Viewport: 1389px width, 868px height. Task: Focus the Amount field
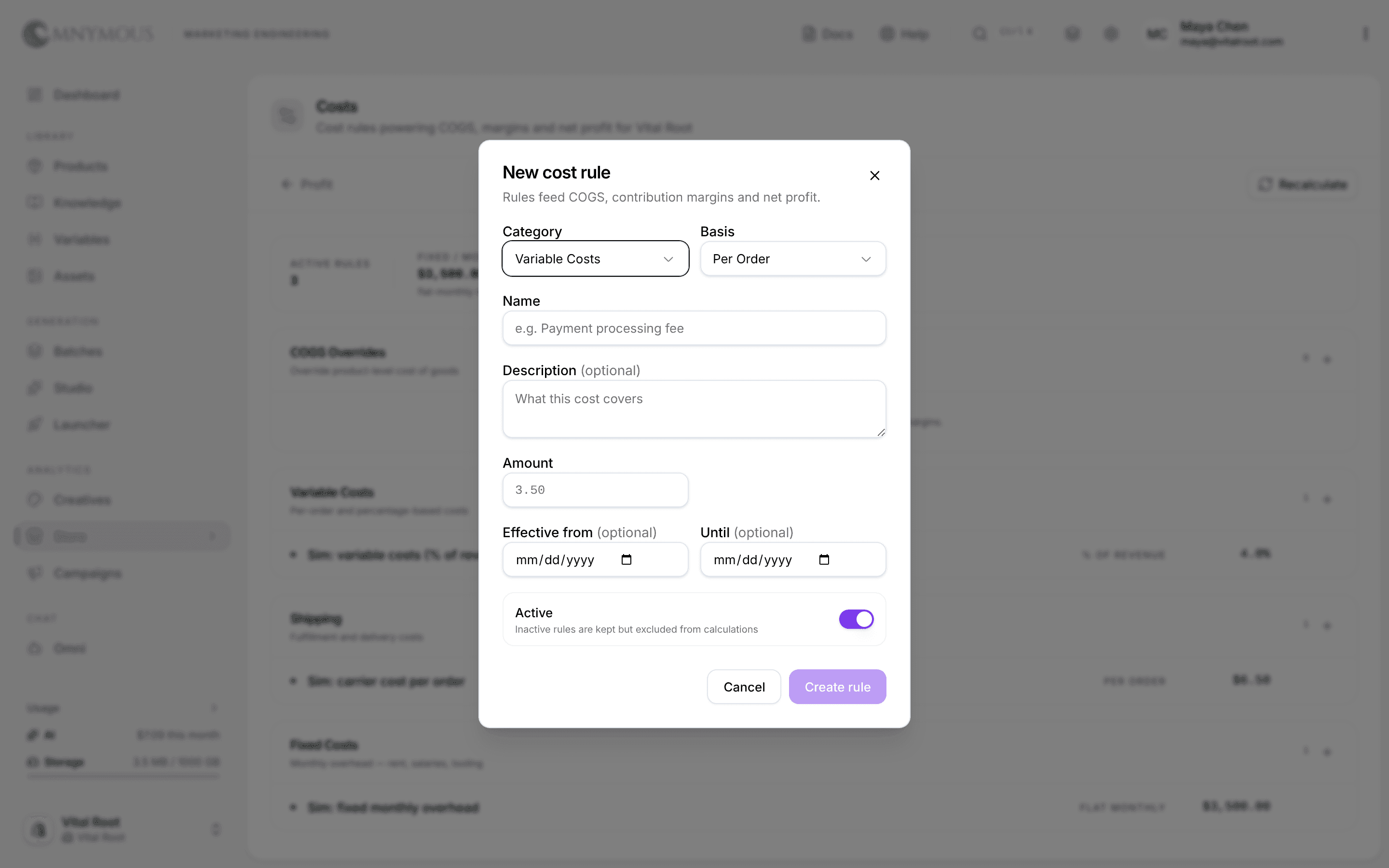pyautogui.click(x=595, y=490)
